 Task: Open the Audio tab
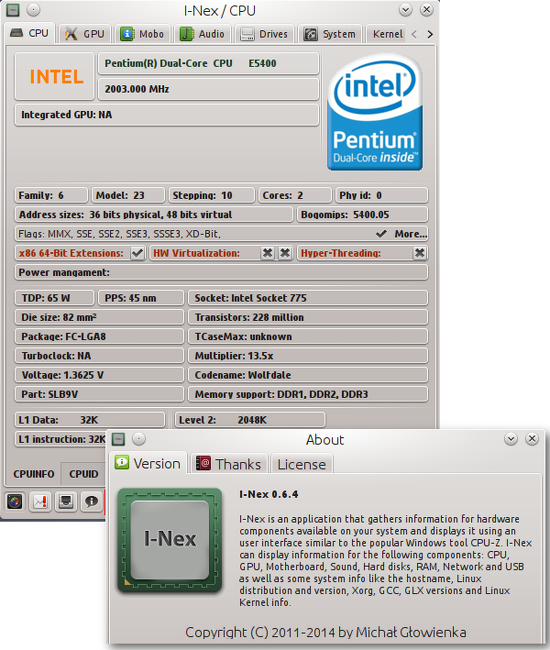203,34
